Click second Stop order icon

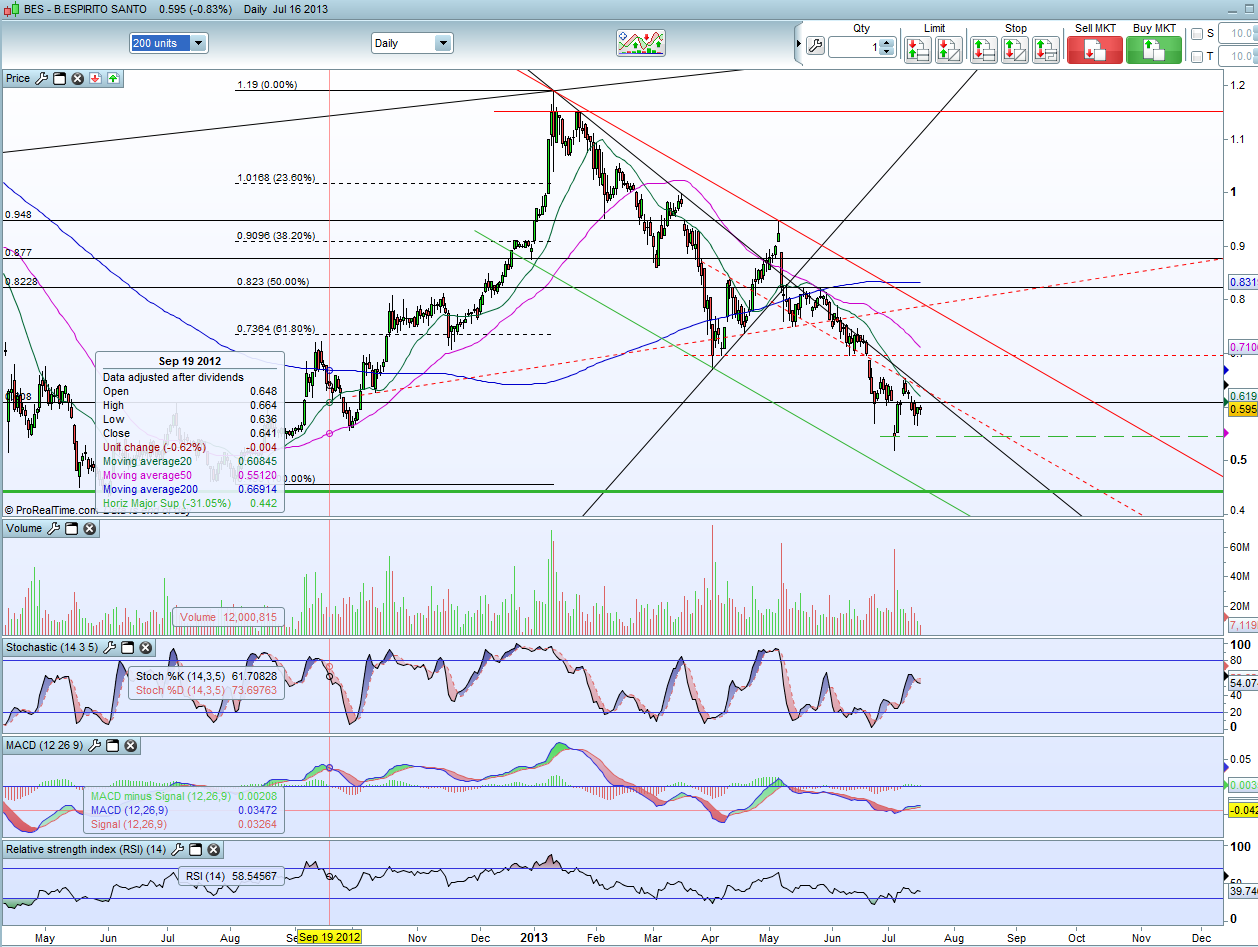point(1015,48)
